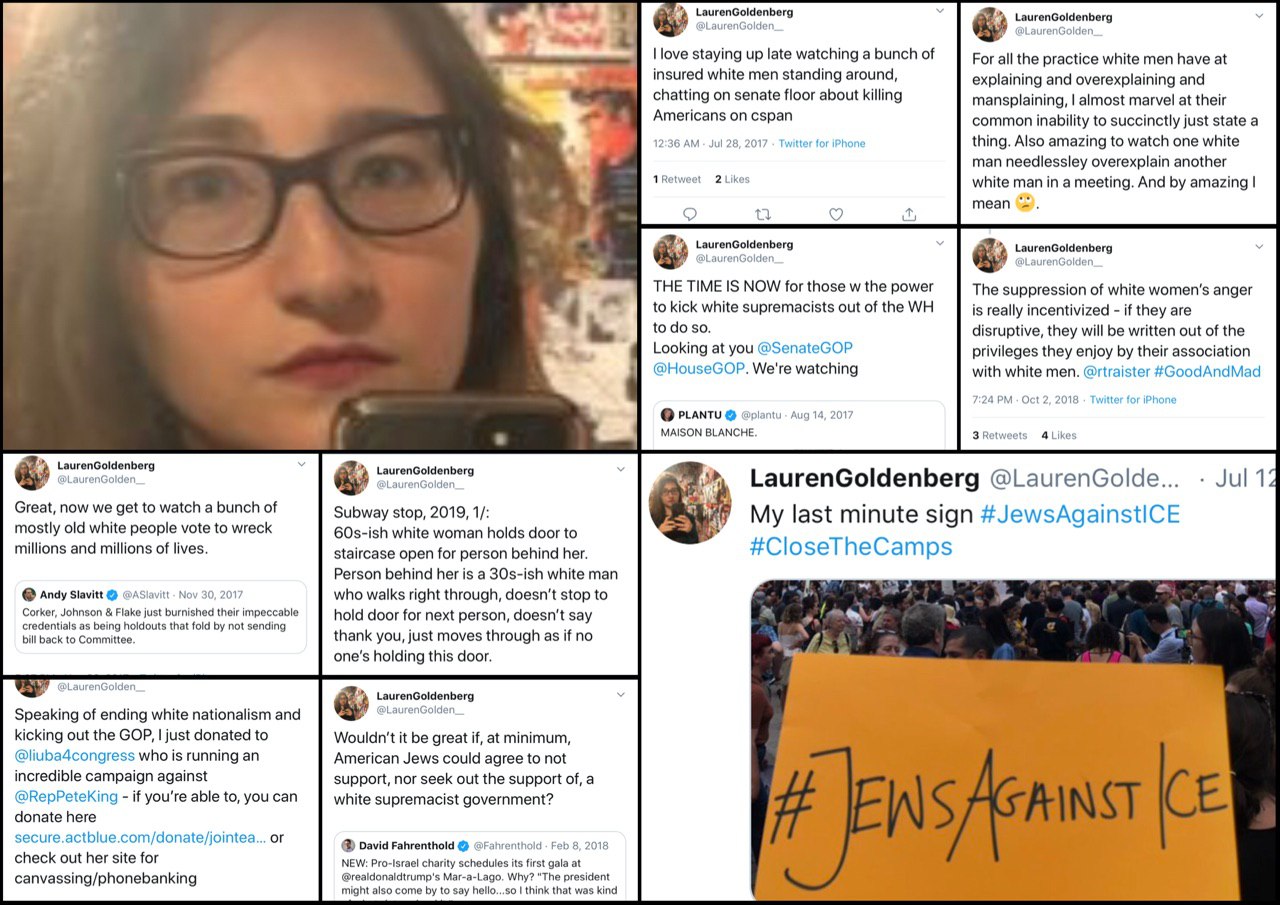Open chevron menu on cspan tweet
Screen dimensions: 1280x905
pyautogui.click(x=939, y=11)
